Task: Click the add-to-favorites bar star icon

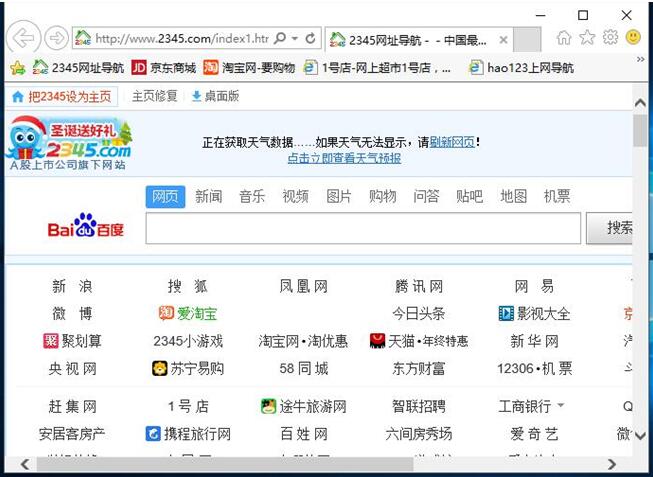Action: 17,67
